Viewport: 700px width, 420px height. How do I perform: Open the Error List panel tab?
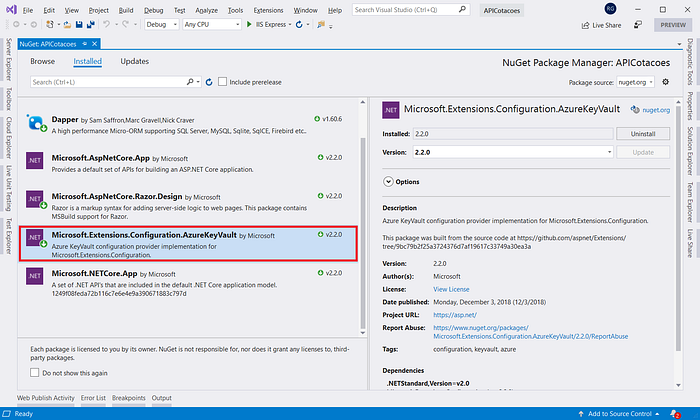click(93, 398)
